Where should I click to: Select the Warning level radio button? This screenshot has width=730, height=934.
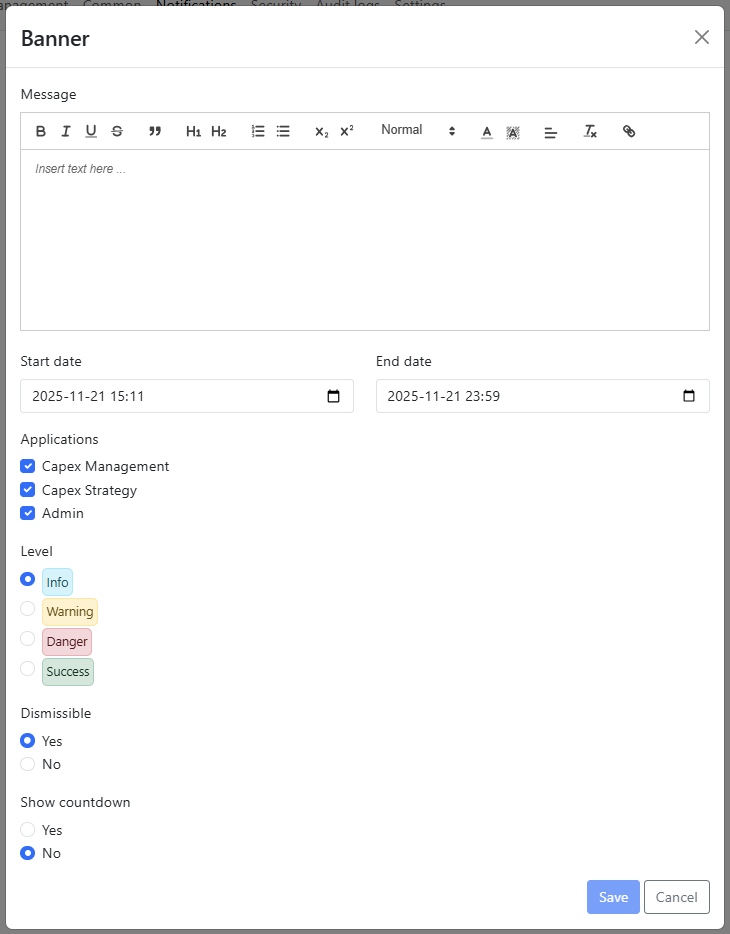coord(28,608)
